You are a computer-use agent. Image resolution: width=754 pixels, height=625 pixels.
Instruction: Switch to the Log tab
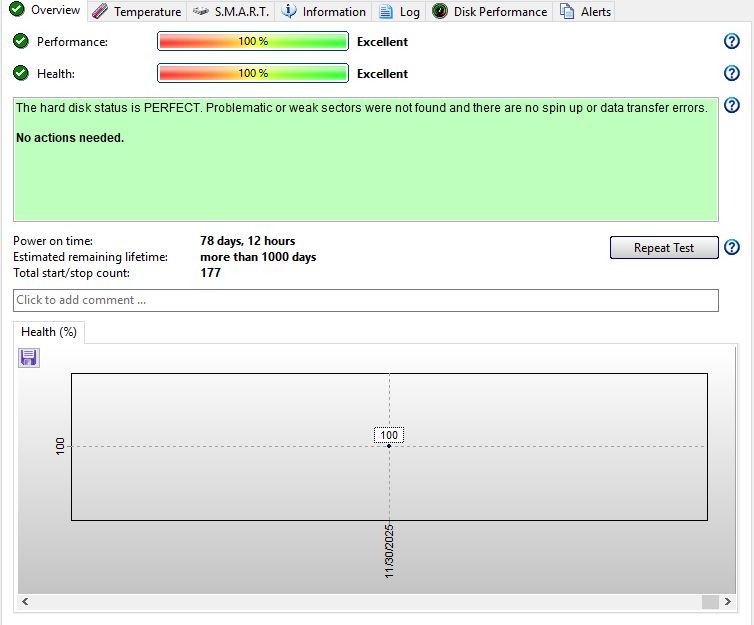tap(399, 12)
